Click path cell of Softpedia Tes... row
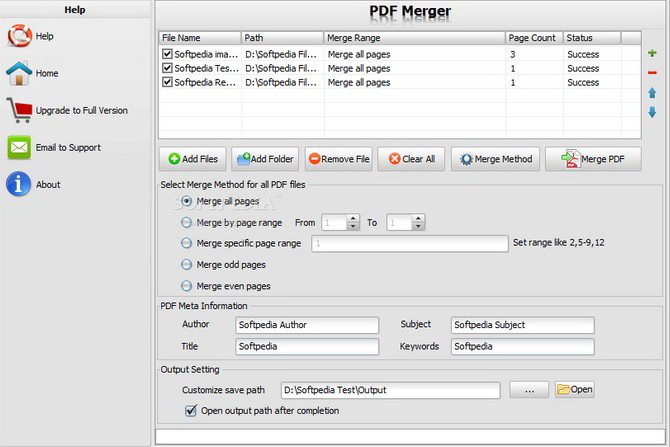Image resolution: width=670 pixels, height=447 pixels. [281, 68]
